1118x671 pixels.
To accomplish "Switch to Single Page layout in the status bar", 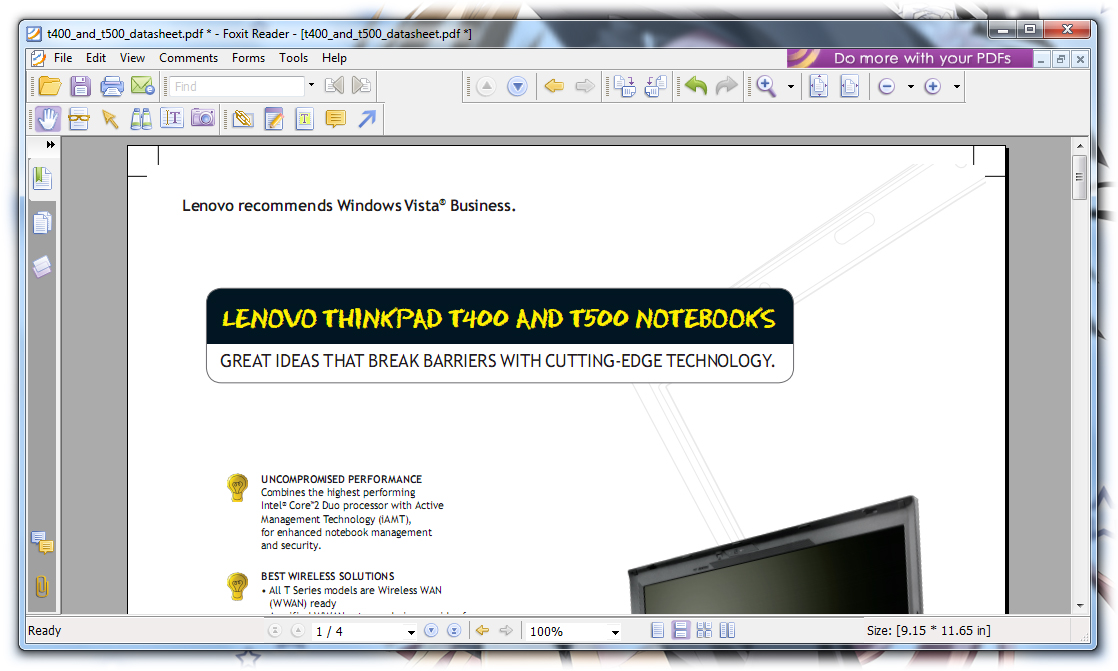I will pos(657,630).
